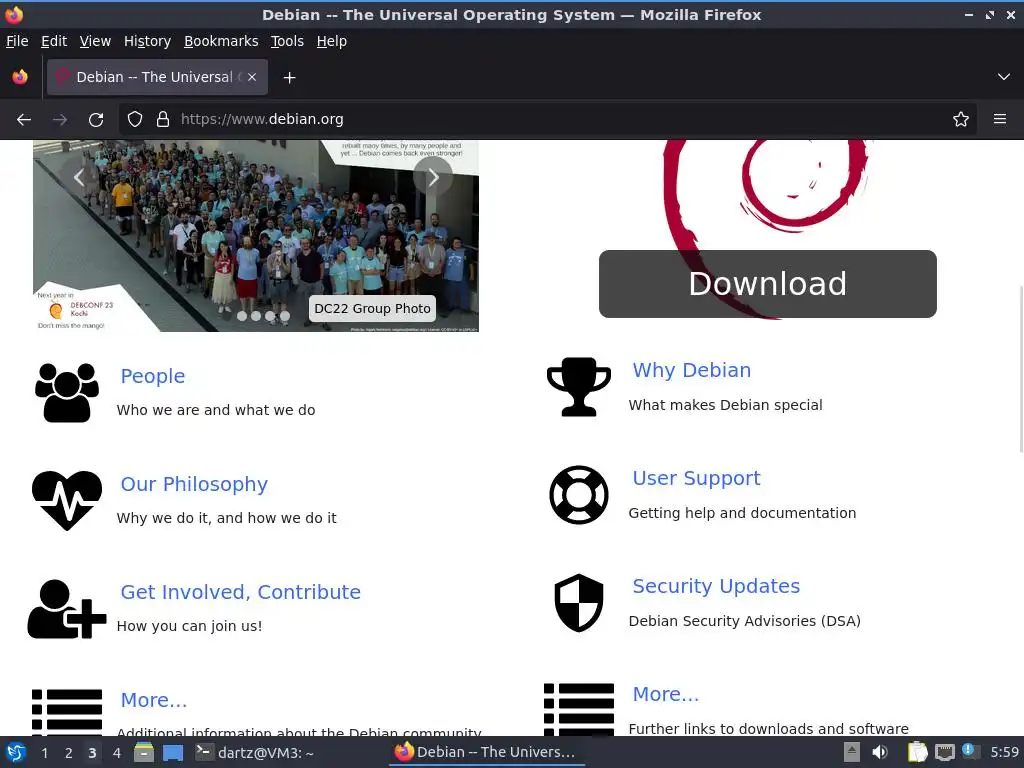Open the Firefox View pinned icon
This screenshot has width=1024, height=768.
click(x=20, y=77)
